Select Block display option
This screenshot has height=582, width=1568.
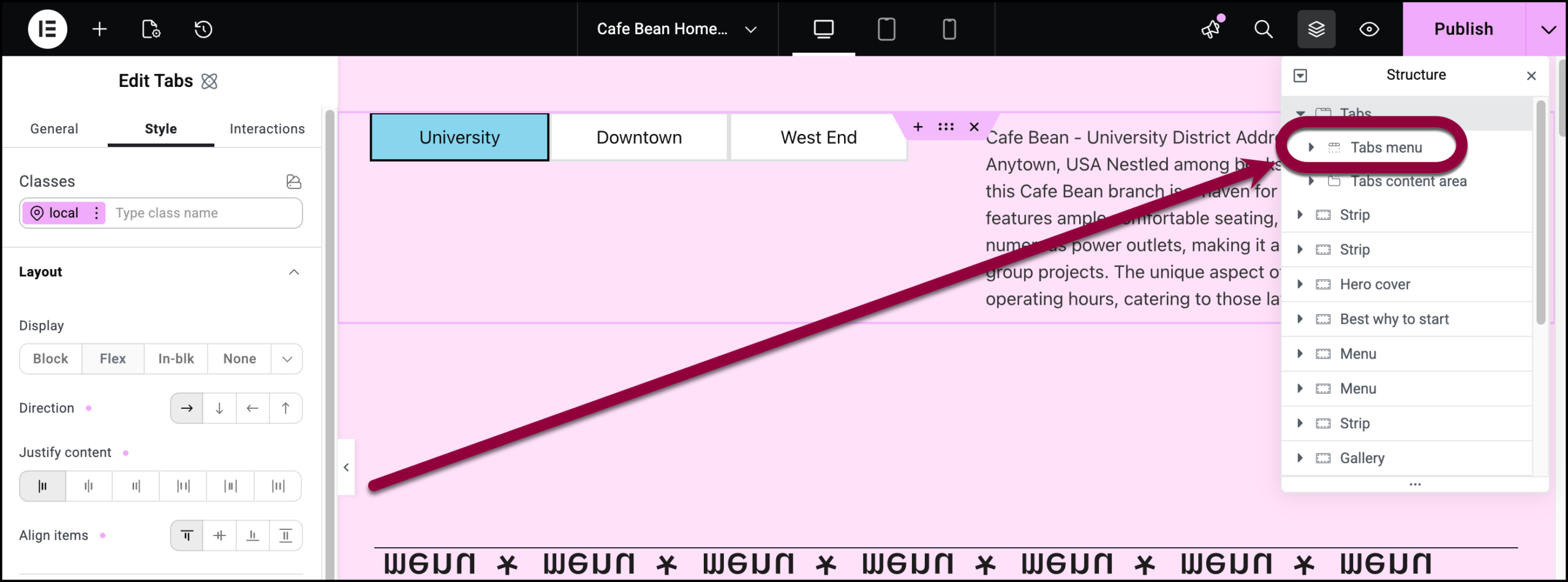50,359
